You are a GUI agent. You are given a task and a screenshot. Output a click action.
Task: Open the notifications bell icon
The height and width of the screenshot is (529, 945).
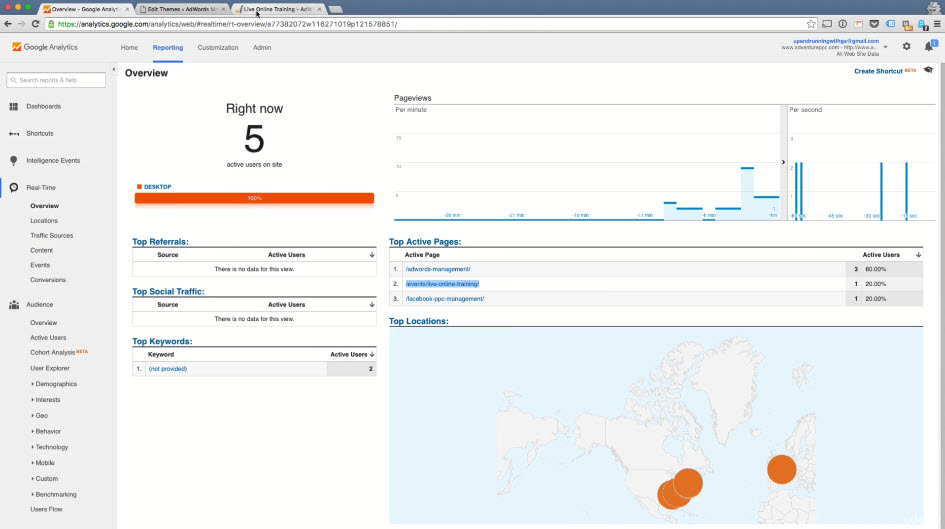(929, 46)
